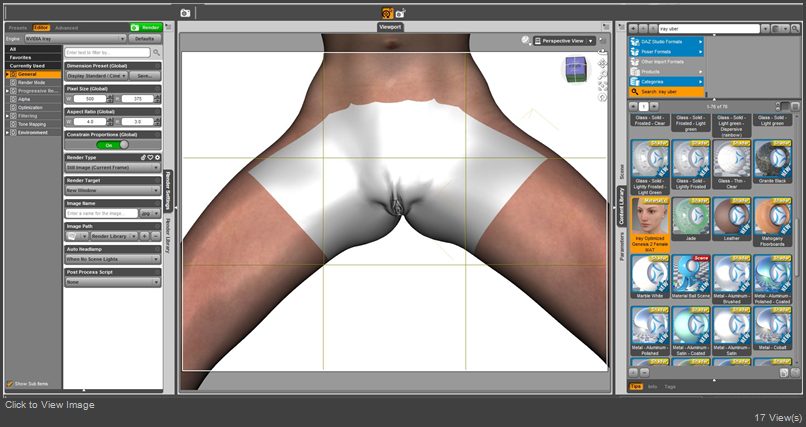The height and width of the screenshot is (427, 806).
Task: Switch to the Editor tab
Action: coord(41,28)
